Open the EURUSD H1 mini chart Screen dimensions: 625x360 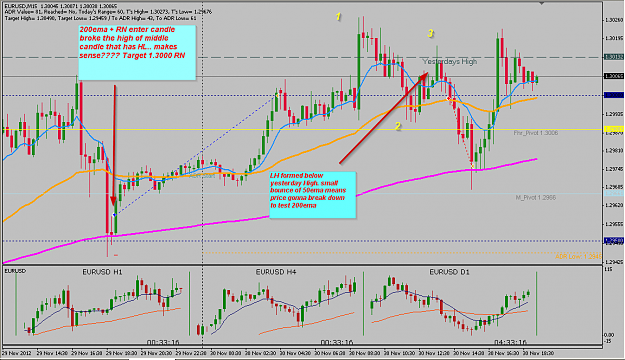[x=102, y=304]
